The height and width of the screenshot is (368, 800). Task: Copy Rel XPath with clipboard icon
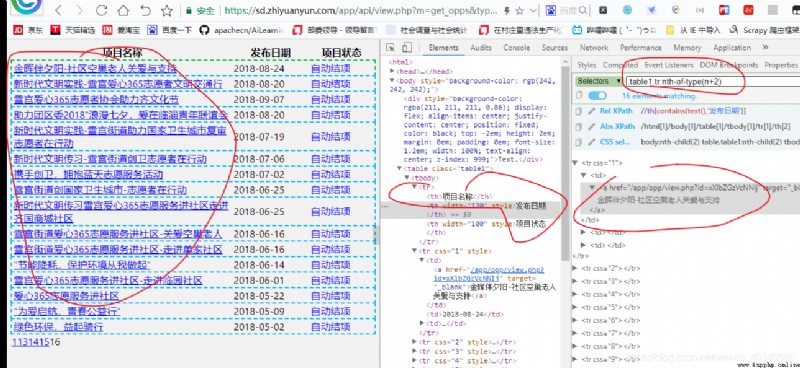578,111
